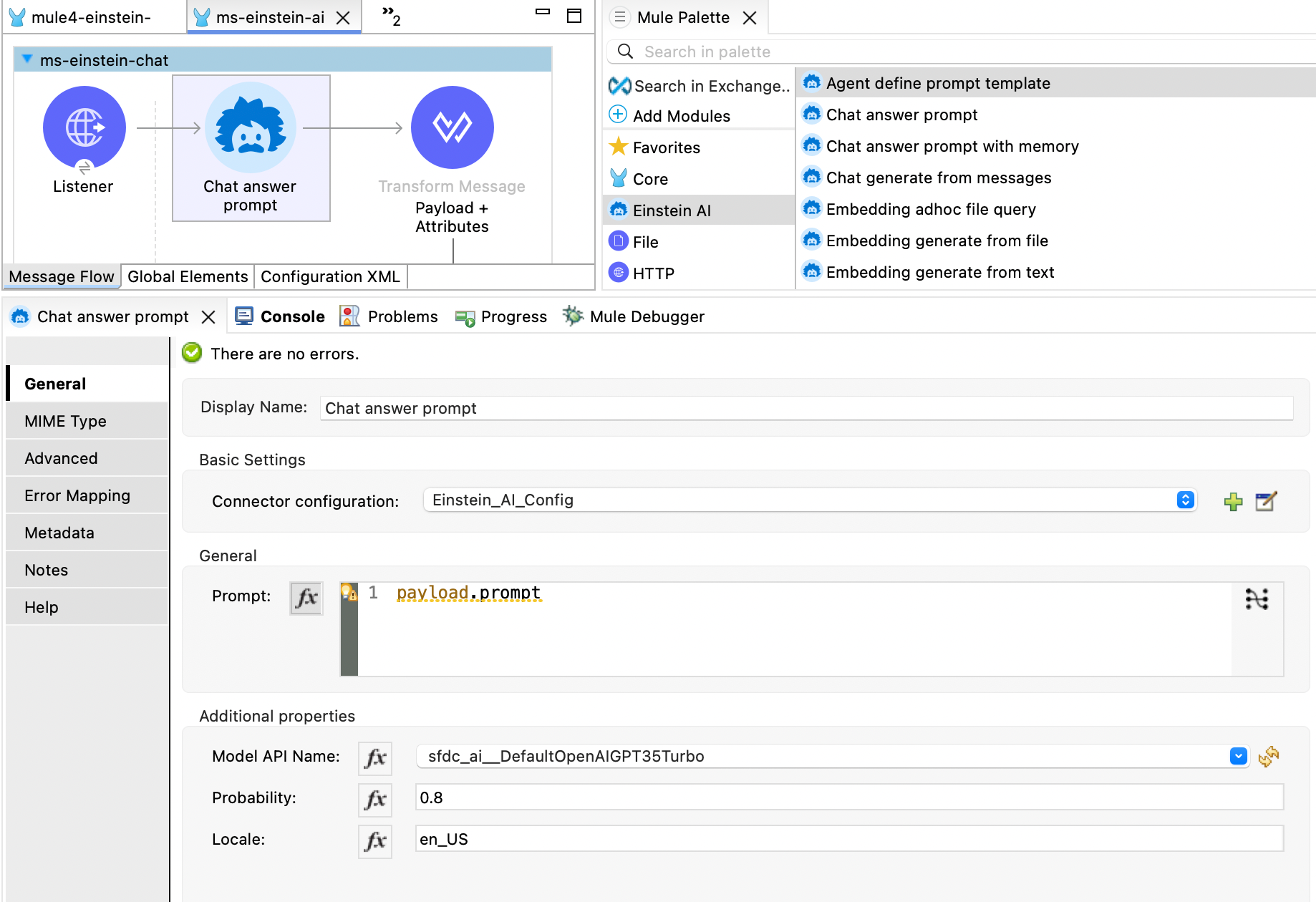Expand the Model API Name dropdown

point(1238,757)
